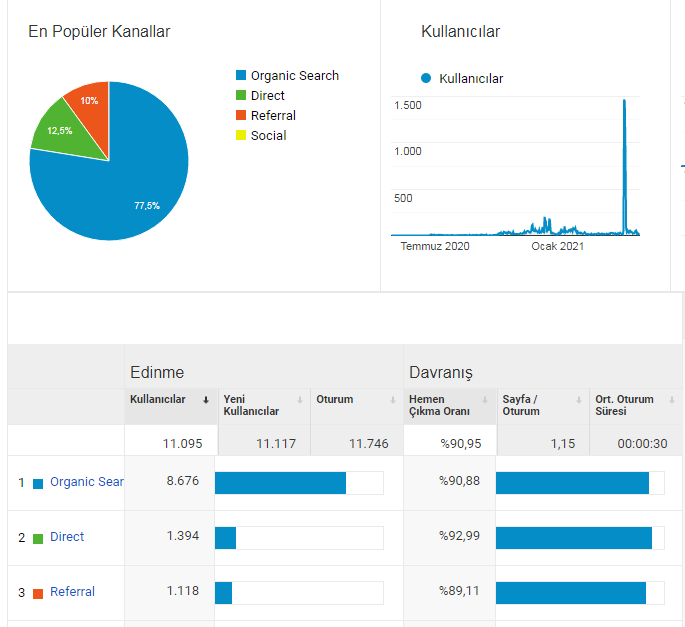
Task: Click pages per session value 1,15
Action: pyautogui.click(x=563, y=444)
